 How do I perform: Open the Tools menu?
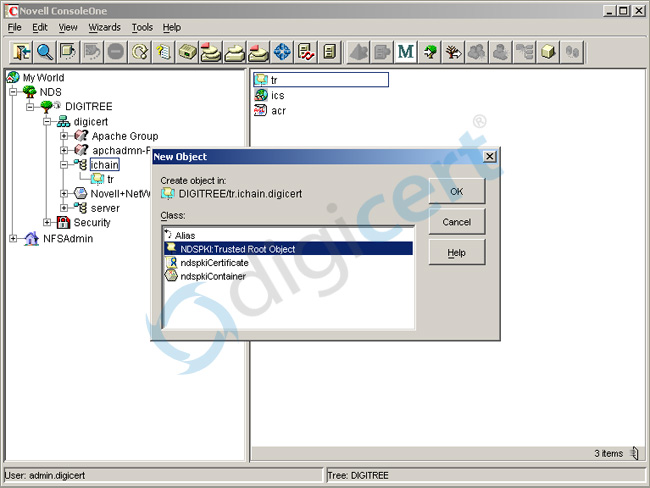[142, 27]
